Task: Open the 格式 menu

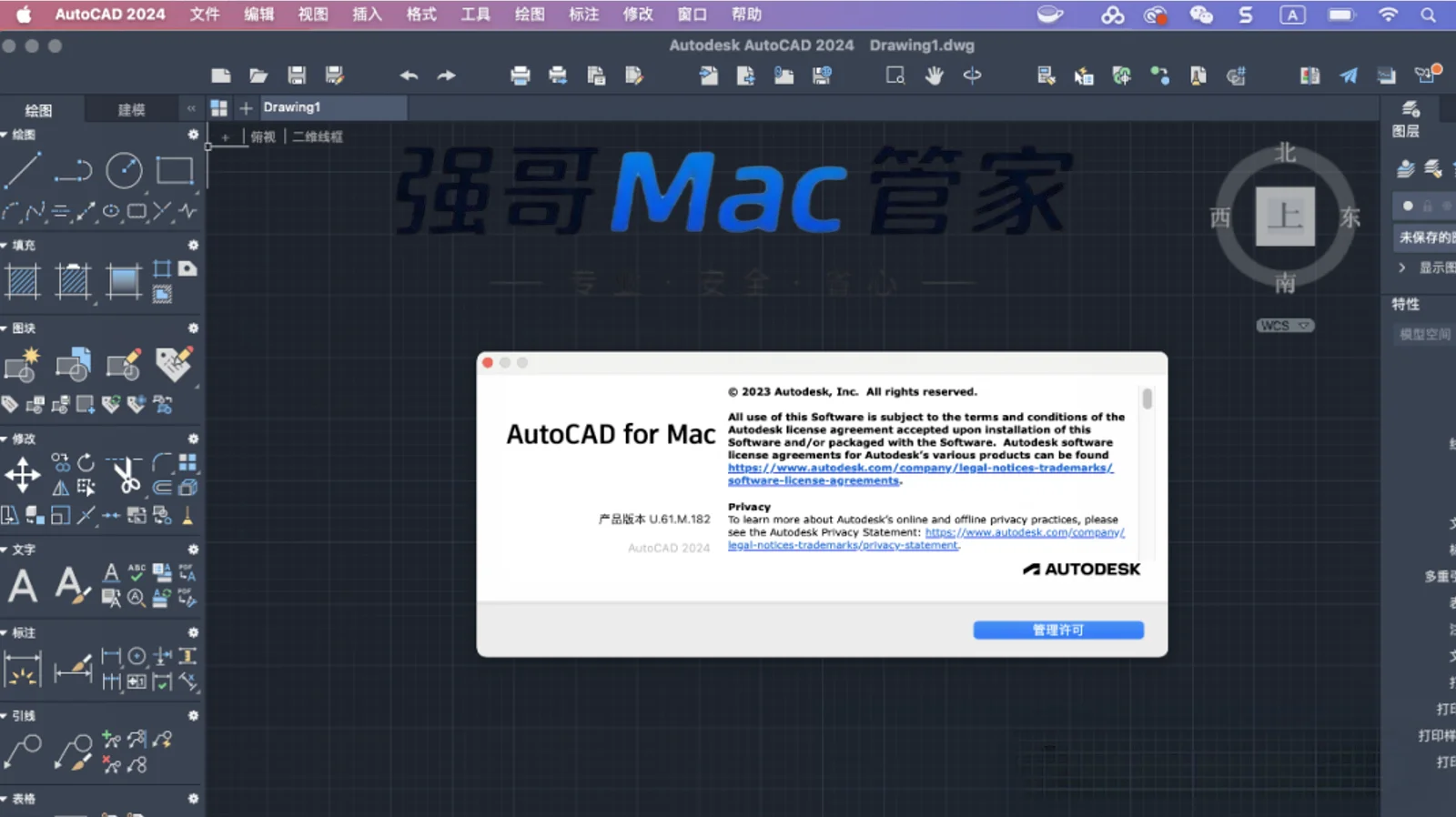Action: 421,15
